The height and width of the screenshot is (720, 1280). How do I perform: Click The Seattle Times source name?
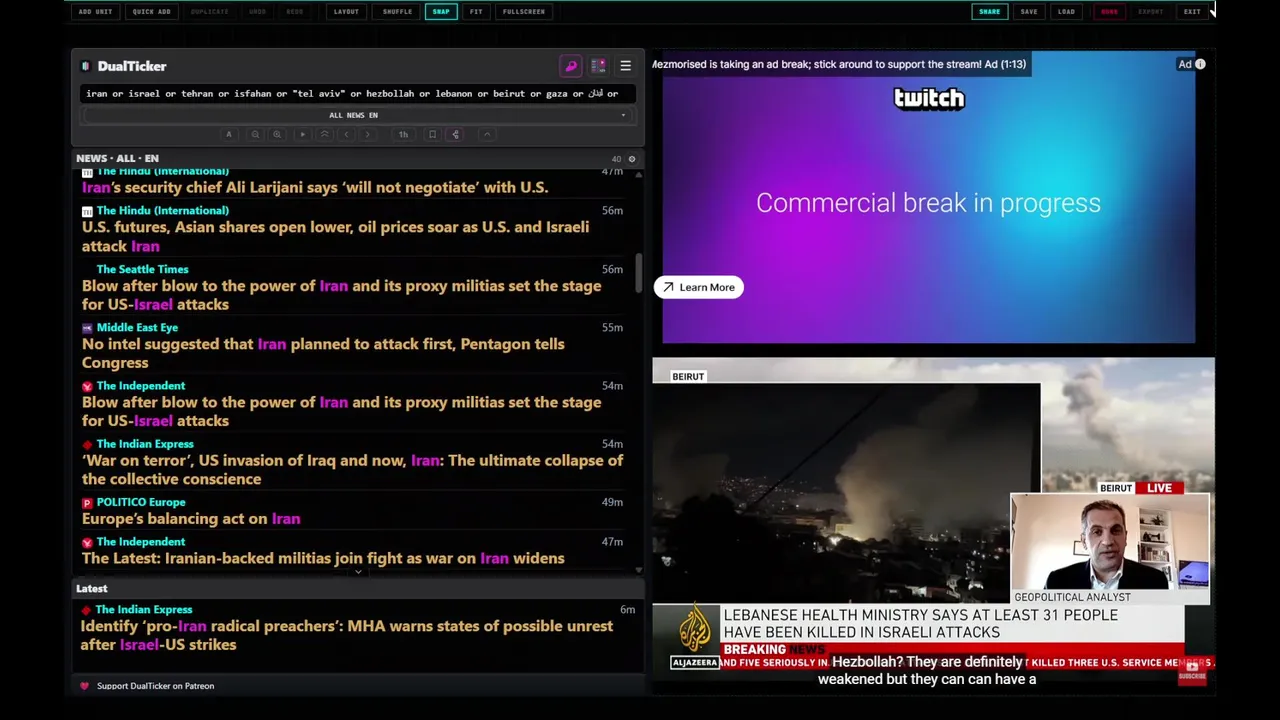click(142, 269)
